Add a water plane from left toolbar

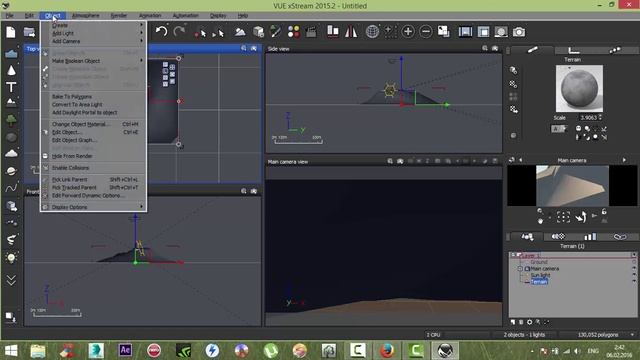(11, 53)
